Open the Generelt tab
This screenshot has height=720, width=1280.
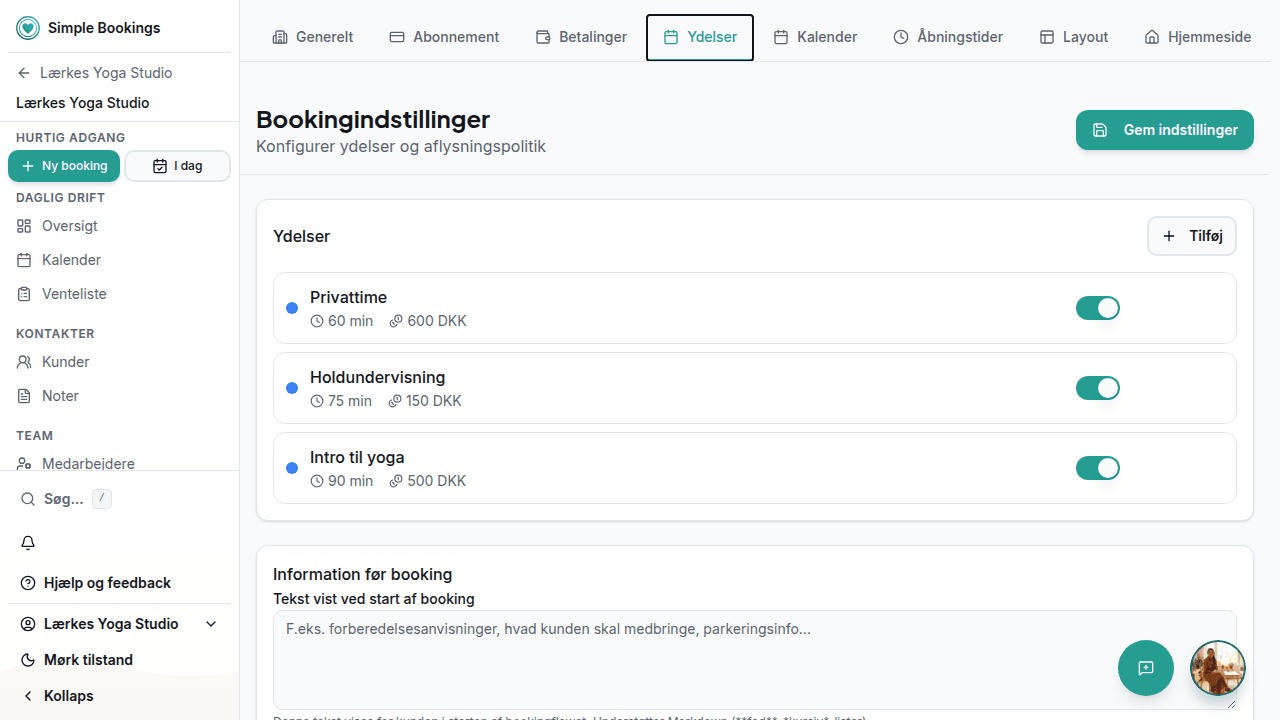pyautogui.click(x=313, y=37)
